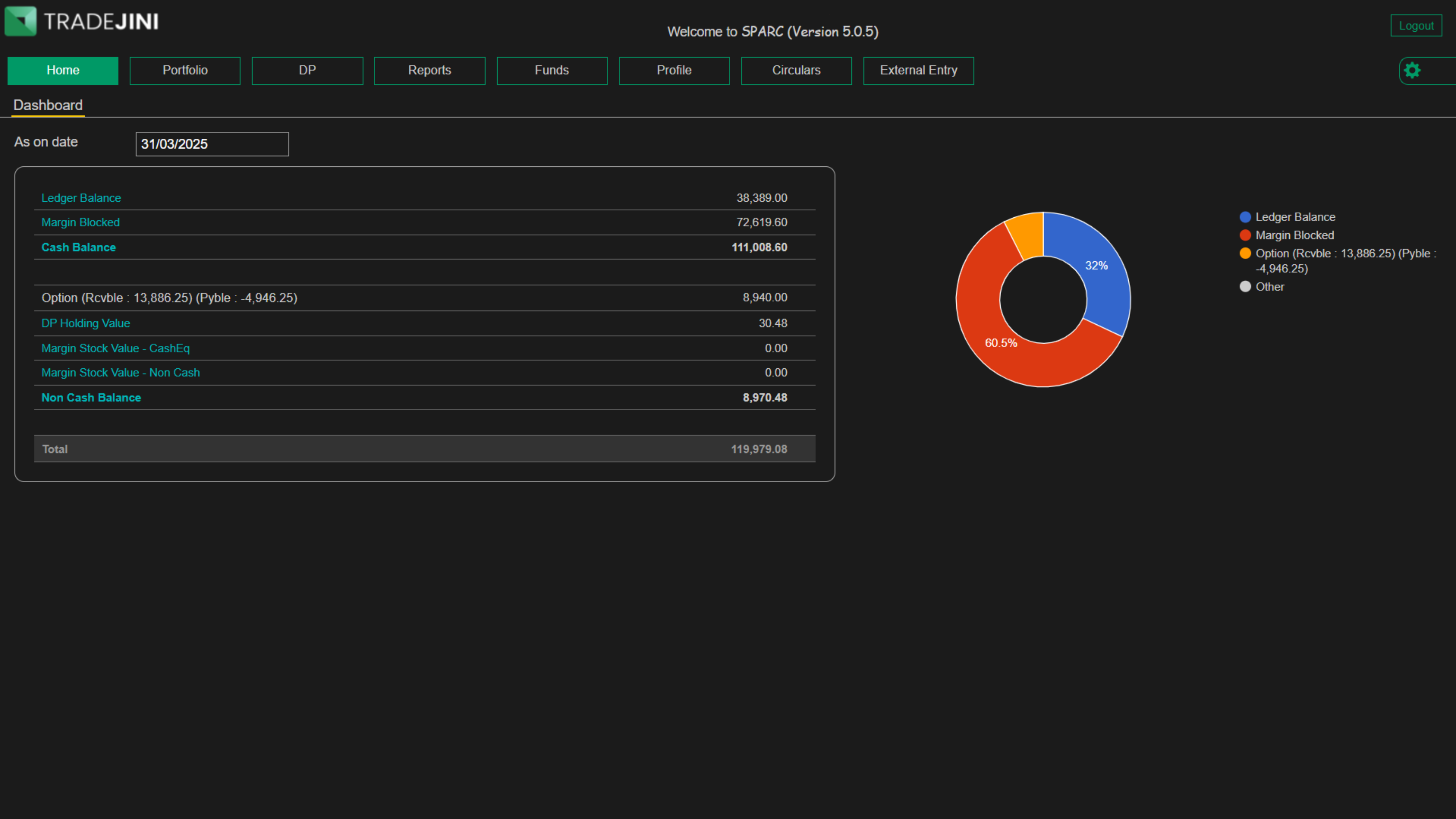Switch to the Dashboard tab

[x=48, y=106]
